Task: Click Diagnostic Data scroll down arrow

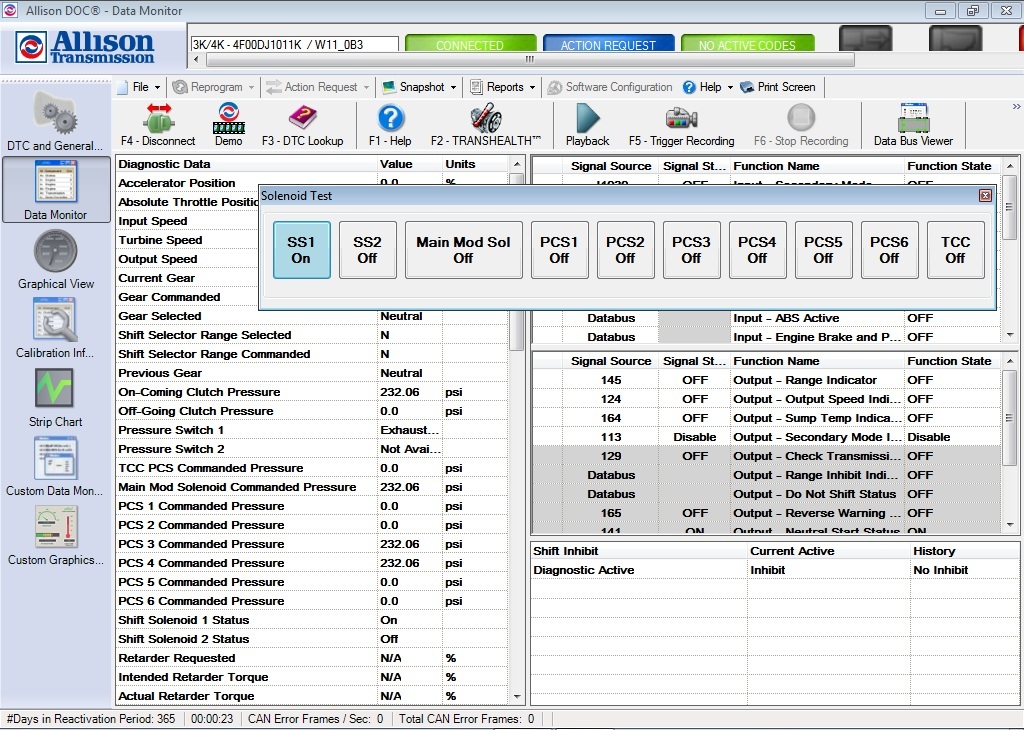Action: [517, 697]
